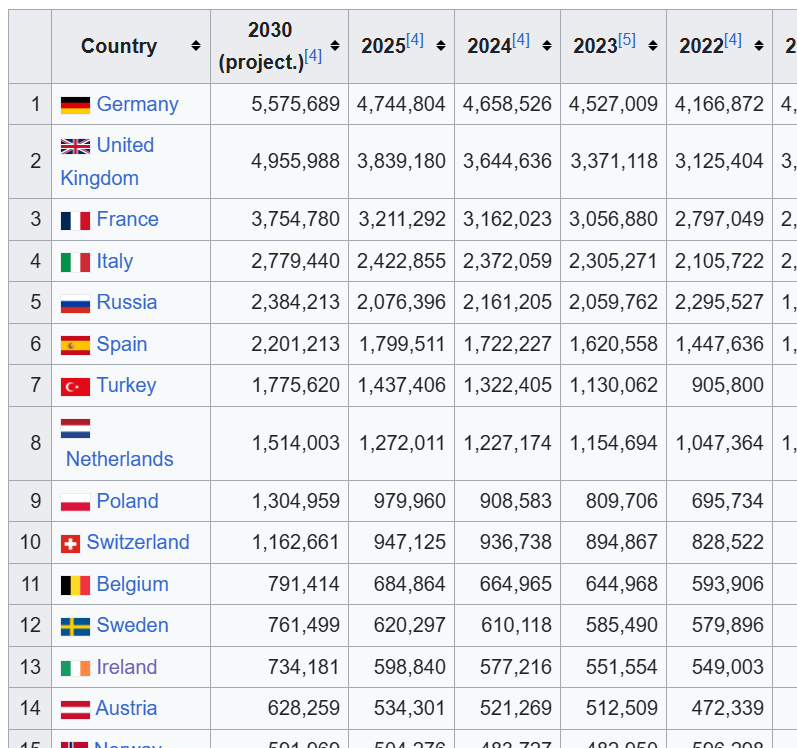Follow reference [4] in 2030 header

tap(313, 56)
